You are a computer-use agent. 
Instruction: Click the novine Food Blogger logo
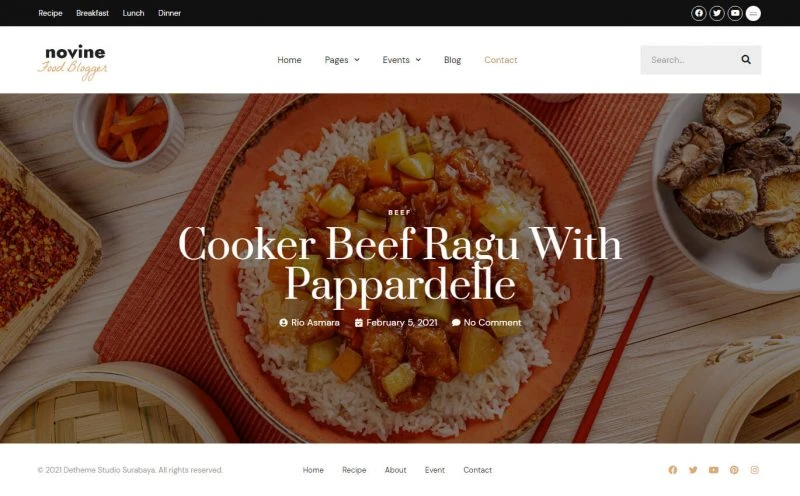coord(73,62)
